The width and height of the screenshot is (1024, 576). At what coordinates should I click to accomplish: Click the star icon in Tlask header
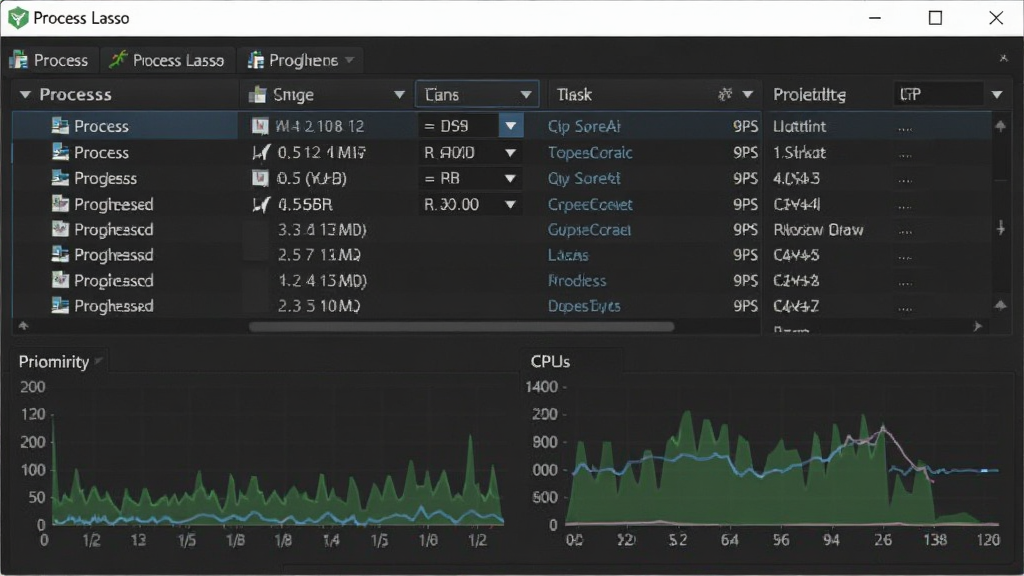pyautogui.click(x=725, y=95)
